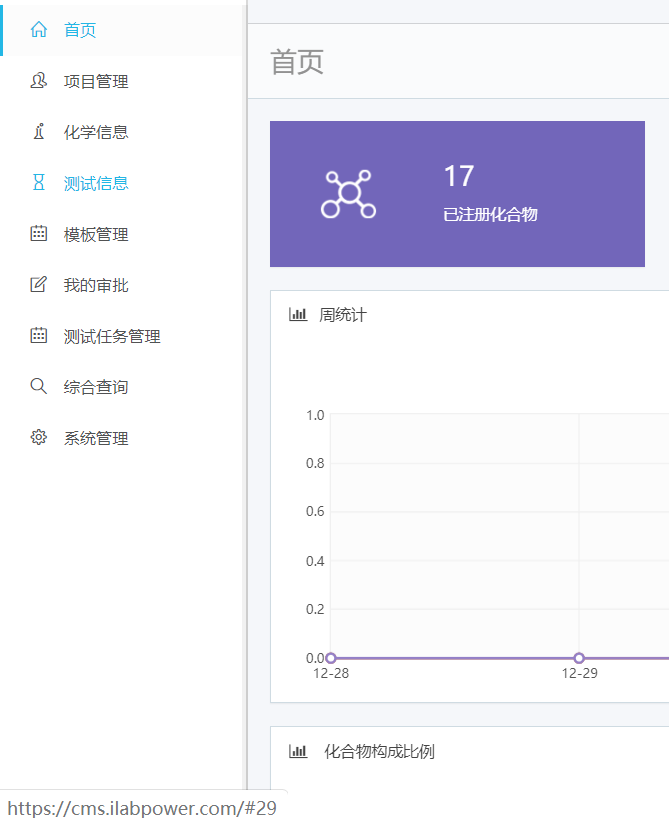The width and height of the screenshot is (669, 818).
Task: Open the 测试信息 menu item
Action: click(x=123, y=183)
